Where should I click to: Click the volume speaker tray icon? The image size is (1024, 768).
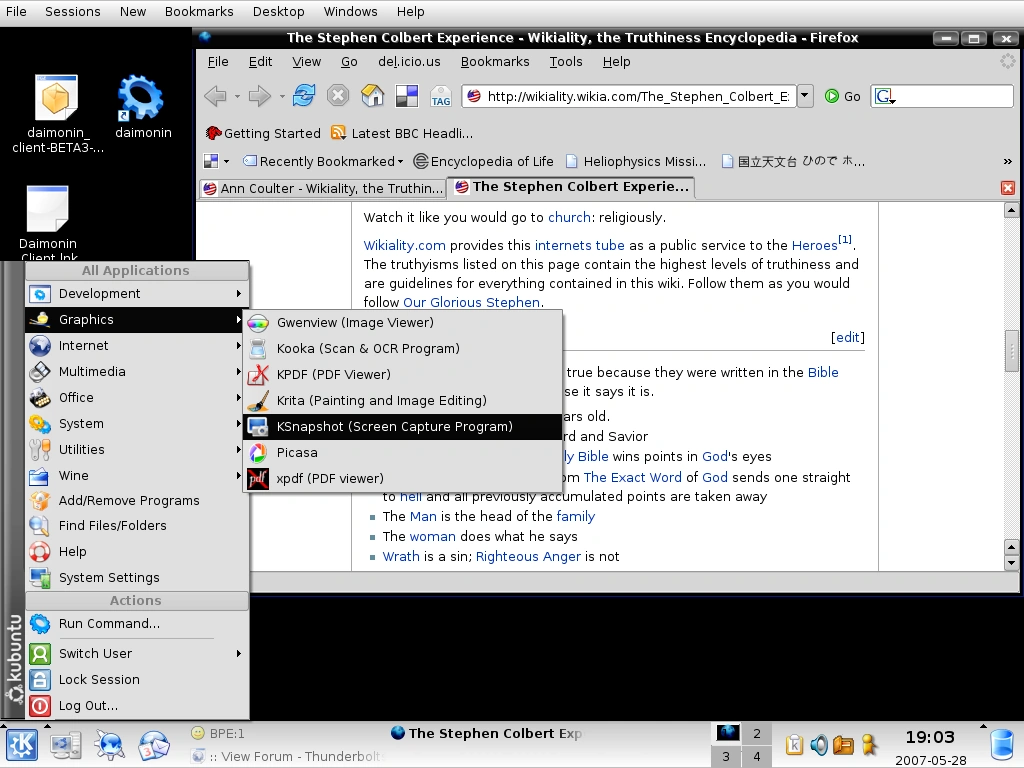pos(819,745)
